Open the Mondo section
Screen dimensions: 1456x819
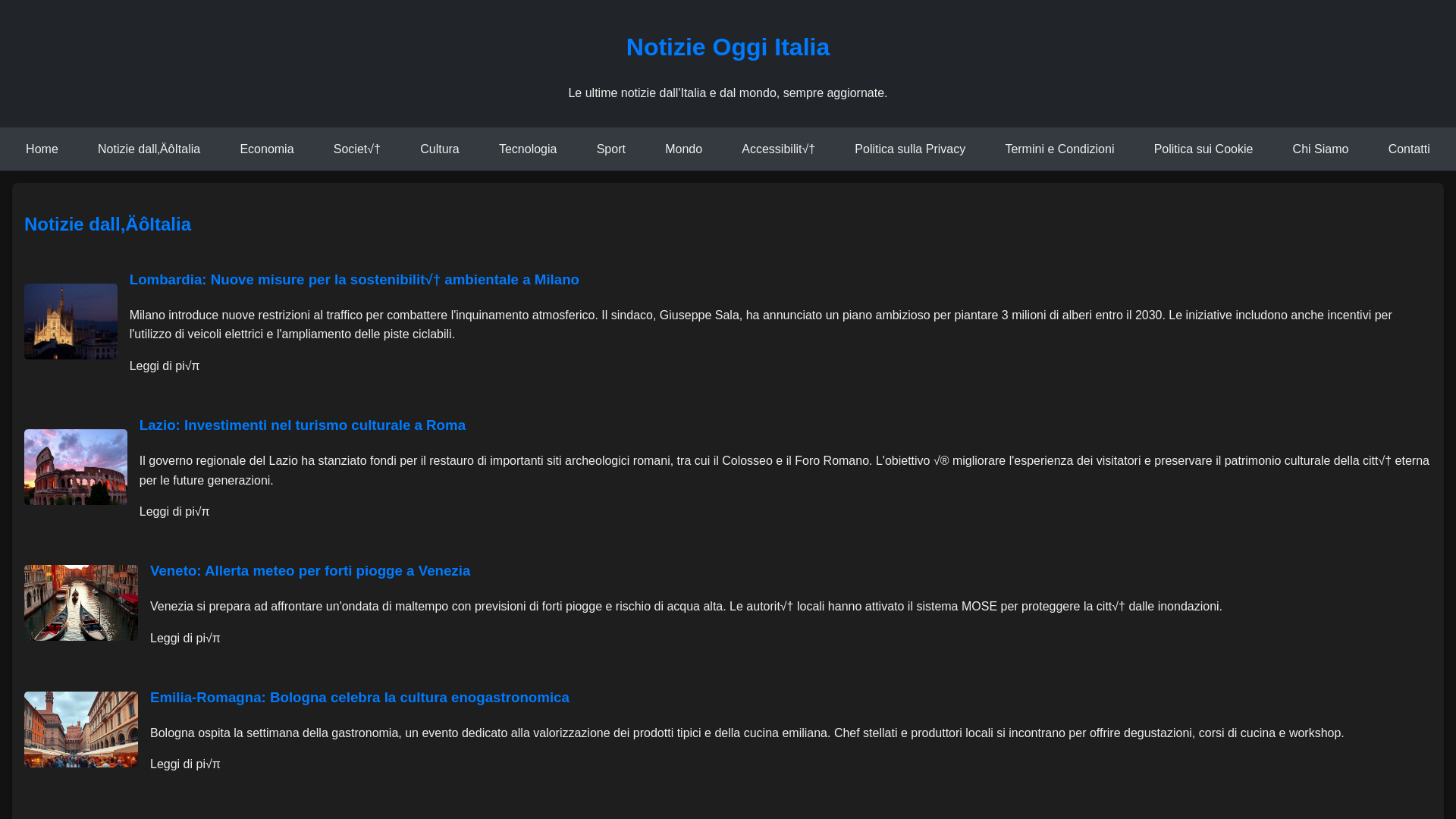[683, 149]
